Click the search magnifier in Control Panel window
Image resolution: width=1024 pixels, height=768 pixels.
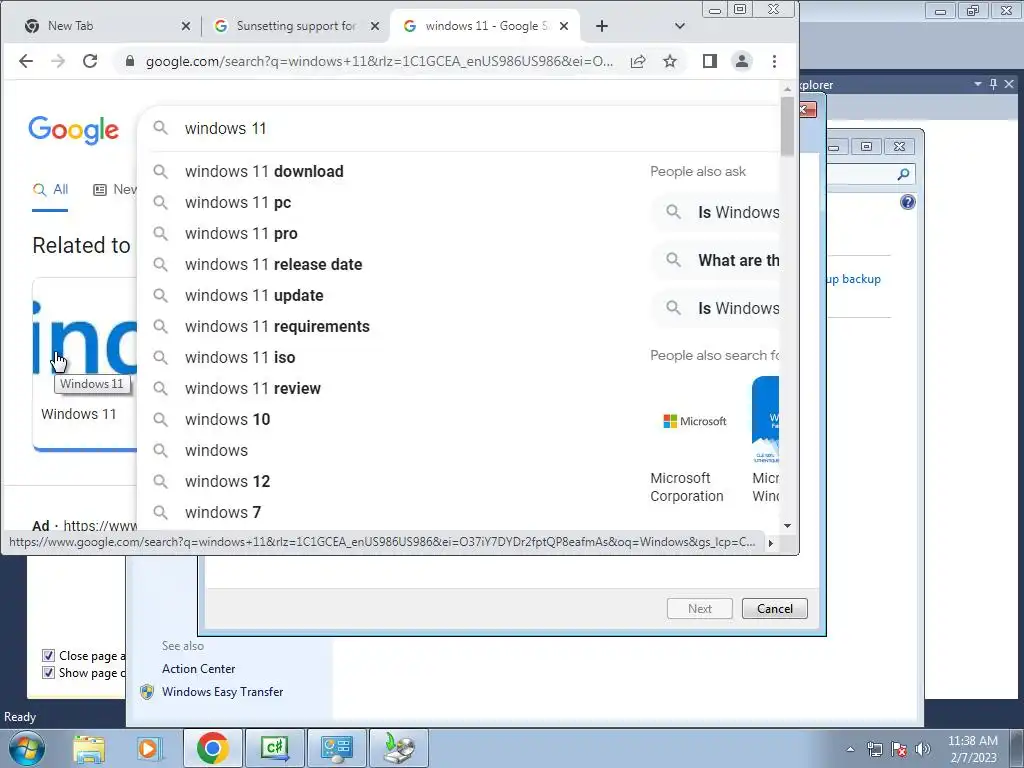tap(904, 174)
